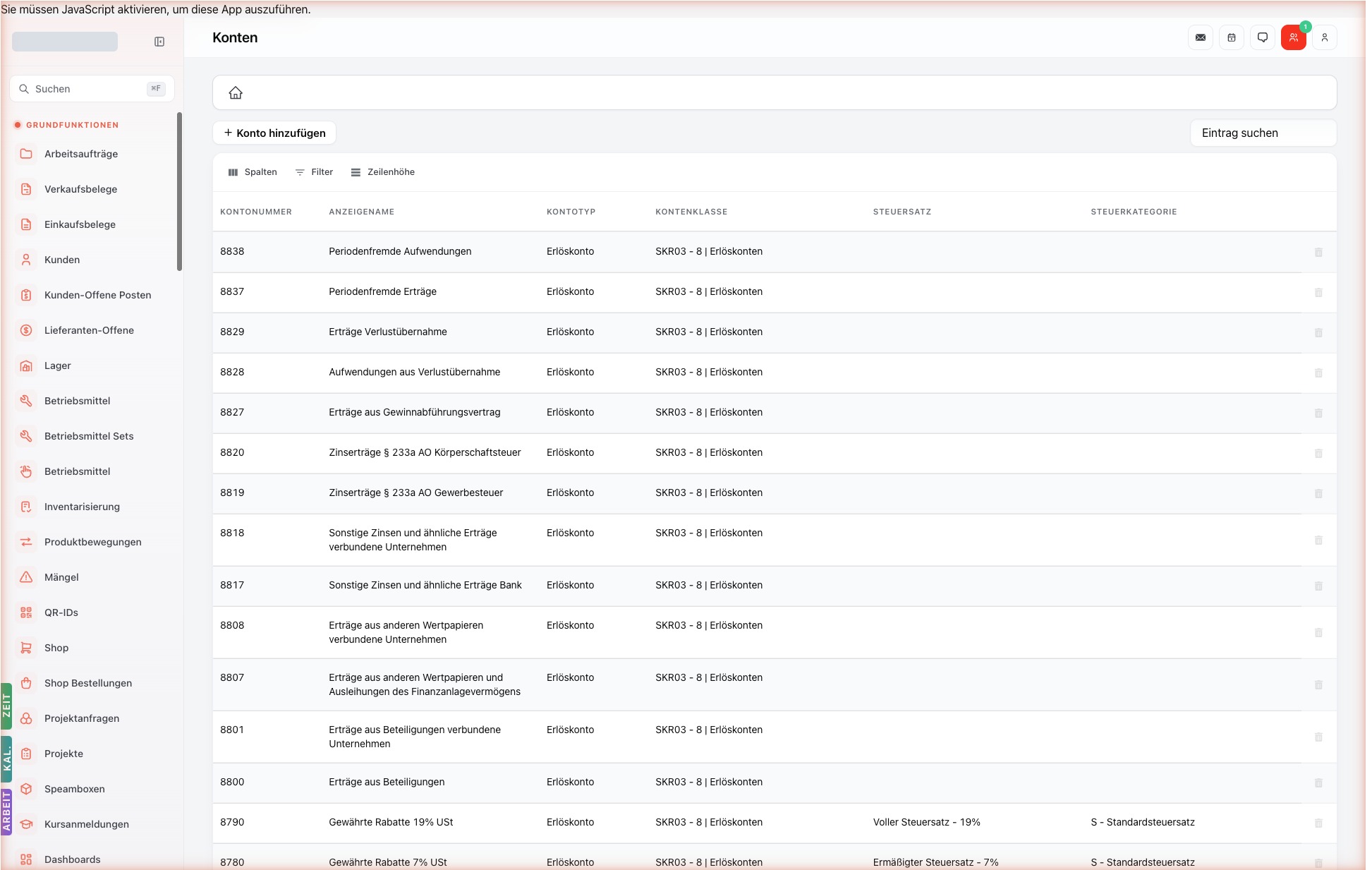Delete account 8827 with trash icon

1318,413
